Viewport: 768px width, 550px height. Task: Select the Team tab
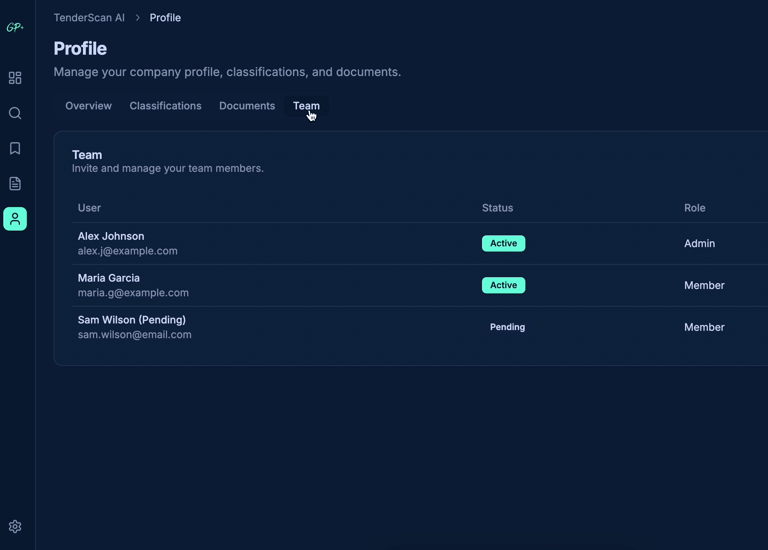pos(306,106)
